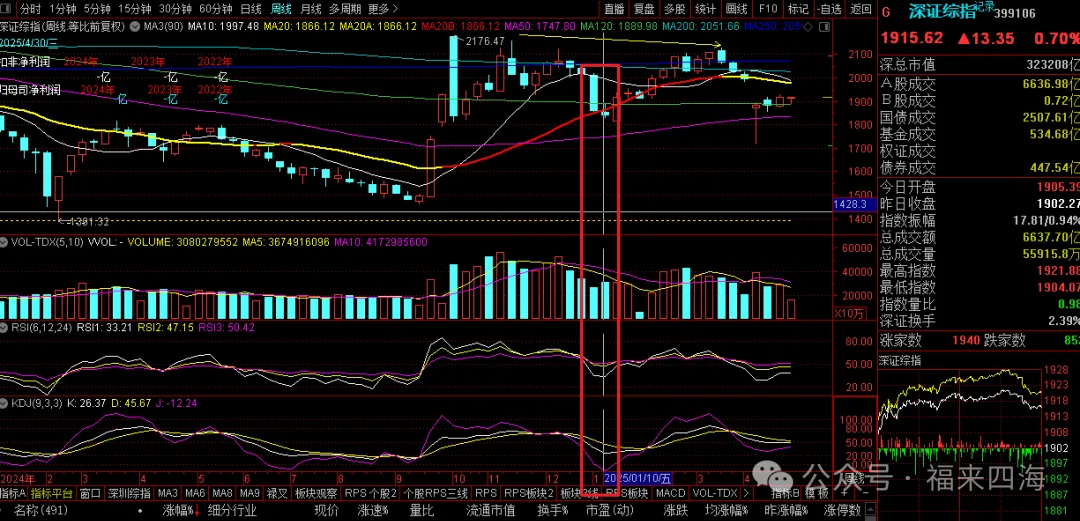Sort by the 涨速% column header
Image resolution: width=1080 pixels, height=521 pixels.
374,511
